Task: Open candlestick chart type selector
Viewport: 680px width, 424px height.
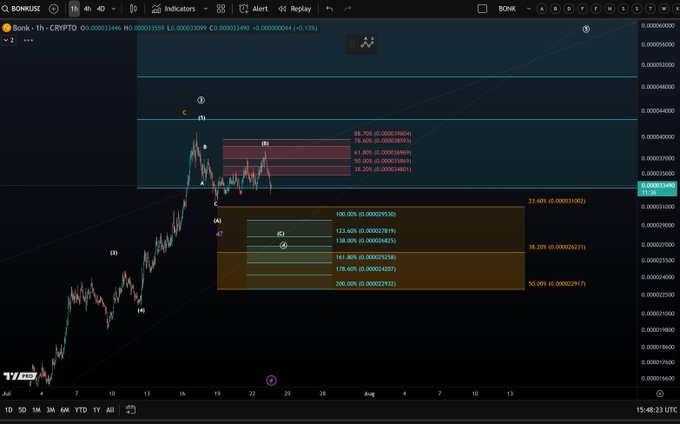Action: click(x=134, y=9)
